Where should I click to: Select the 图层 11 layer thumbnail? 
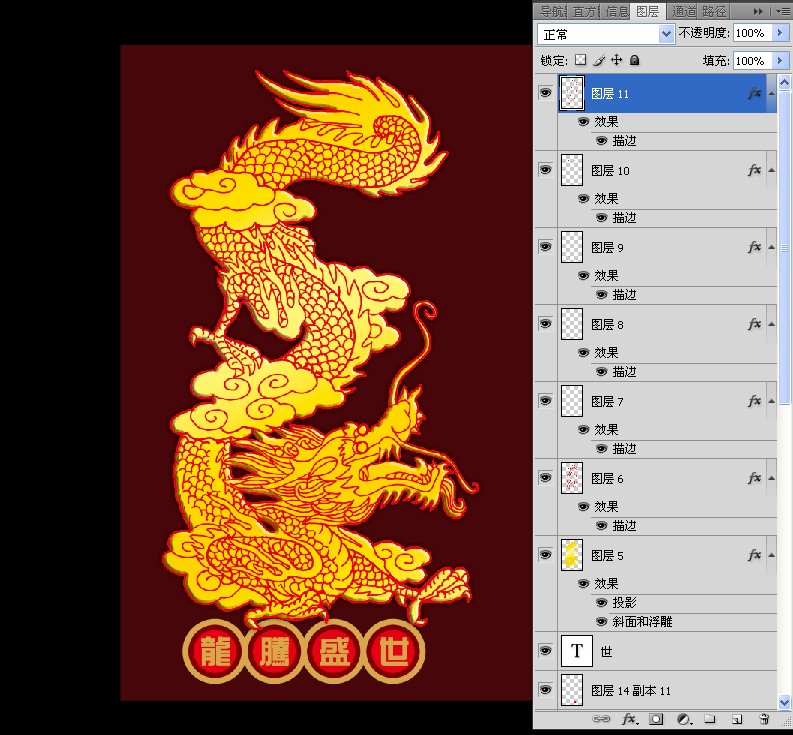(572, 93)
